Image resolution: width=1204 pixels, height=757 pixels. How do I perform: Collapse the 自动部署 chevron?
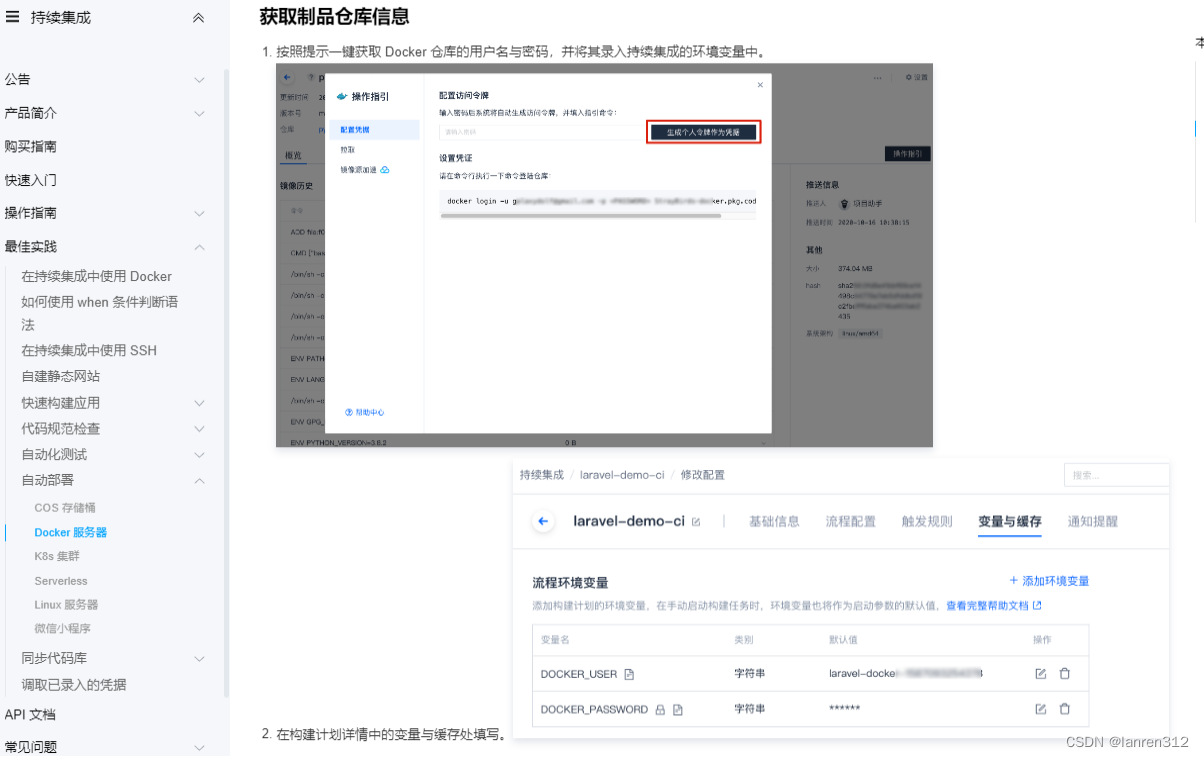coord(199,481)
